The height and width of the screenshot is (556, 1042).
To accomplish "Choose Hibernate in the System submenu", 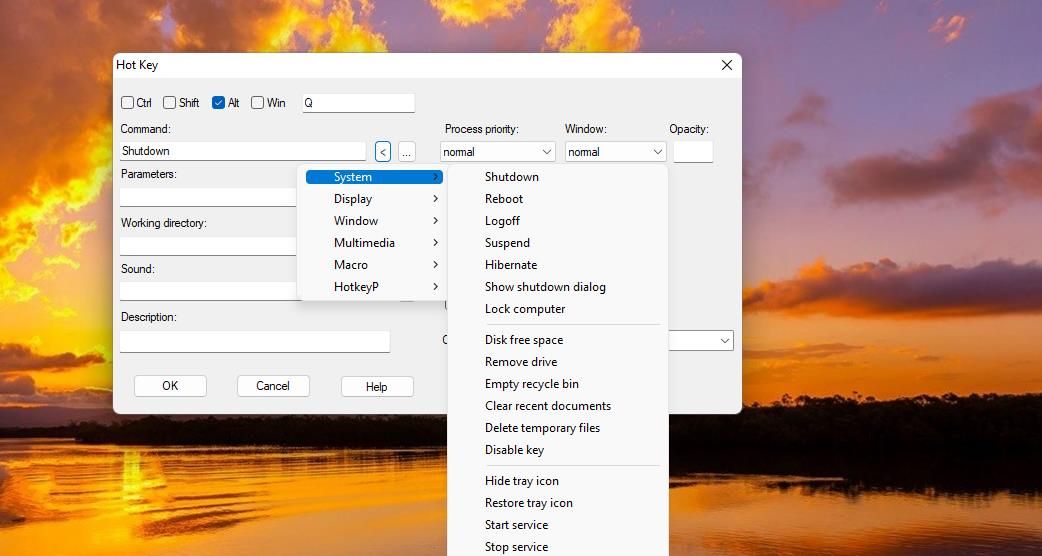I will 511,265.
